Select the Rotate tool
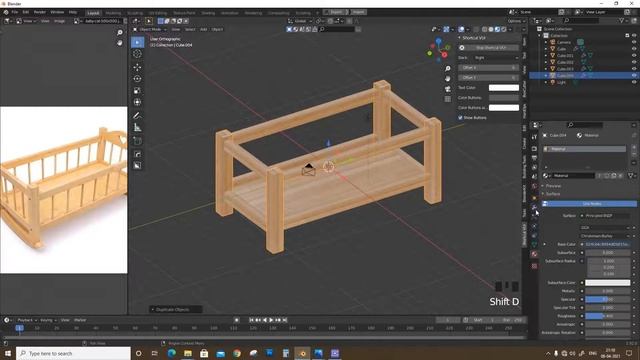 pyautogui.click(x=138, y=79)
